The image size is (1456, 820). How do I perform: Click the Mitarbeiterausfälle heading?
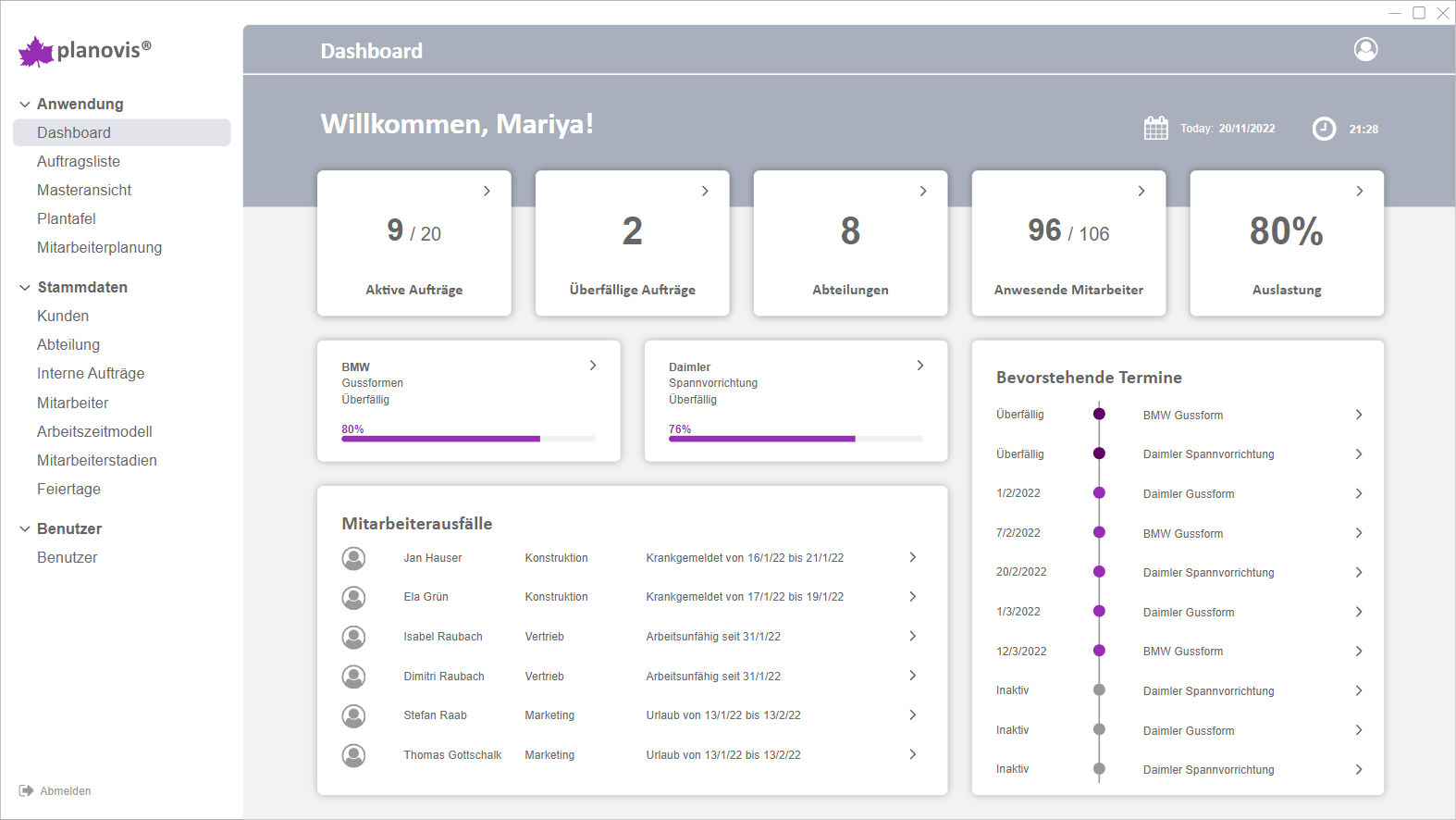point(417,524)
